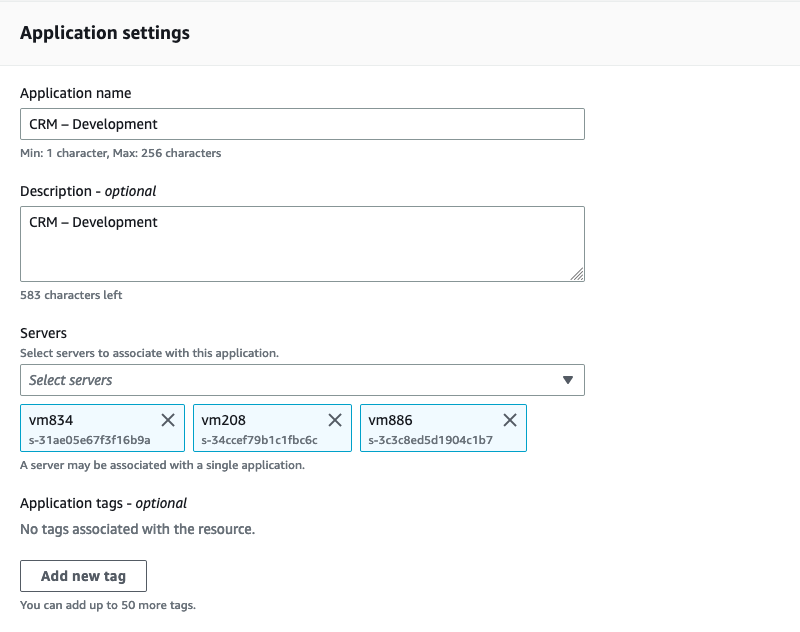Click server ID s-3c3c8ed5d1904c1b7
800x632 pixels.
pyautogui.click(x=430, y=439)
